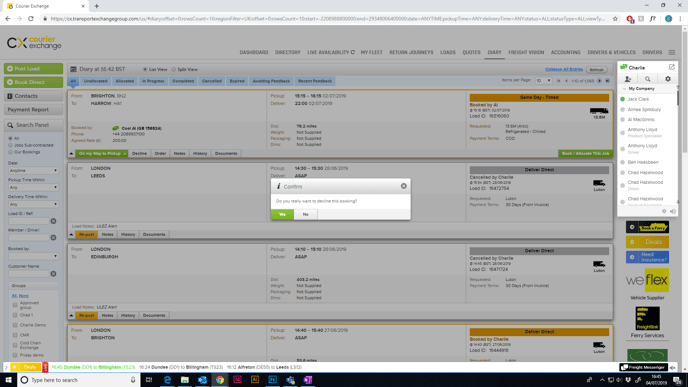Collapse the Brighton to Harrow entry

(x=71, y=154)
